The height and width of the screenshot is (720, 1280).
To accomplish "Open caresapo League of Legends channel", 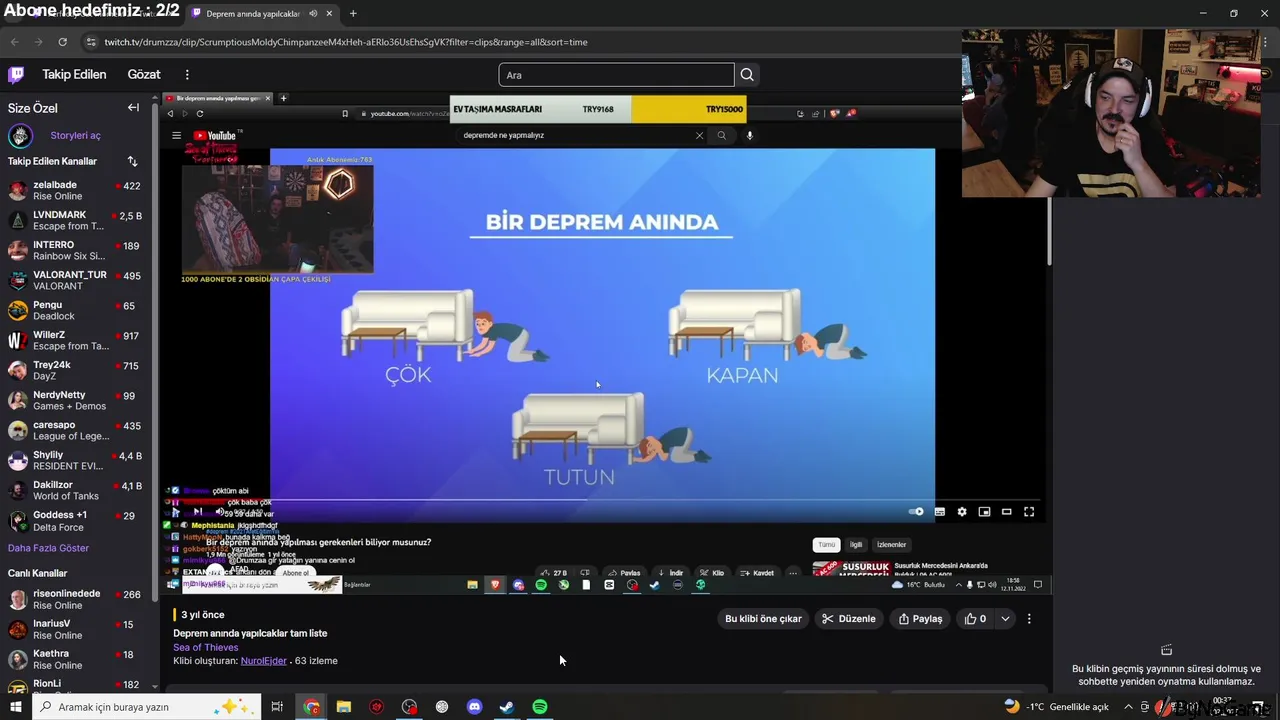I will [x=76, y=431].
